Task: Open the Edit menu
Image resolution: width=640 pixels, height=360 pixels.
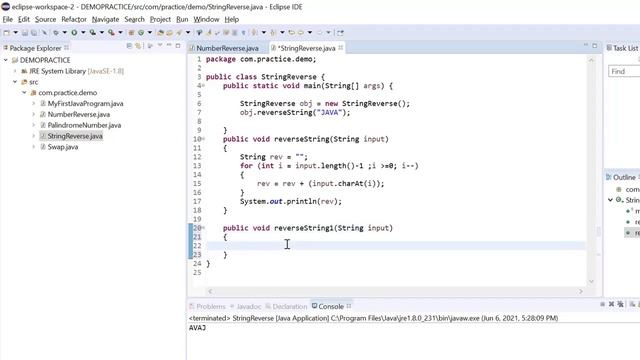Action: [24, 19]
